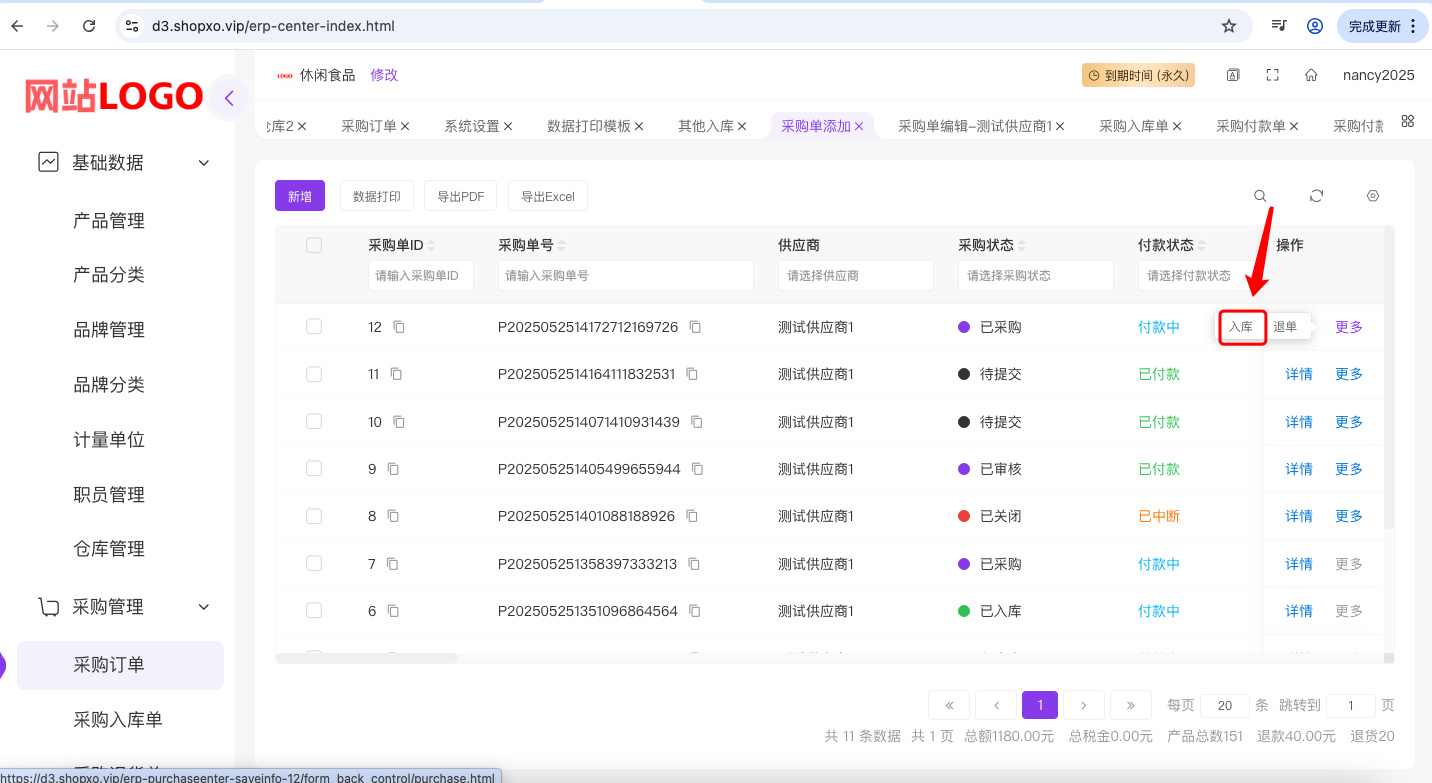This screenshot has height=783, width=1432.
Task: Sort by 采购单ID column arrows
Action: pos(431,246)
